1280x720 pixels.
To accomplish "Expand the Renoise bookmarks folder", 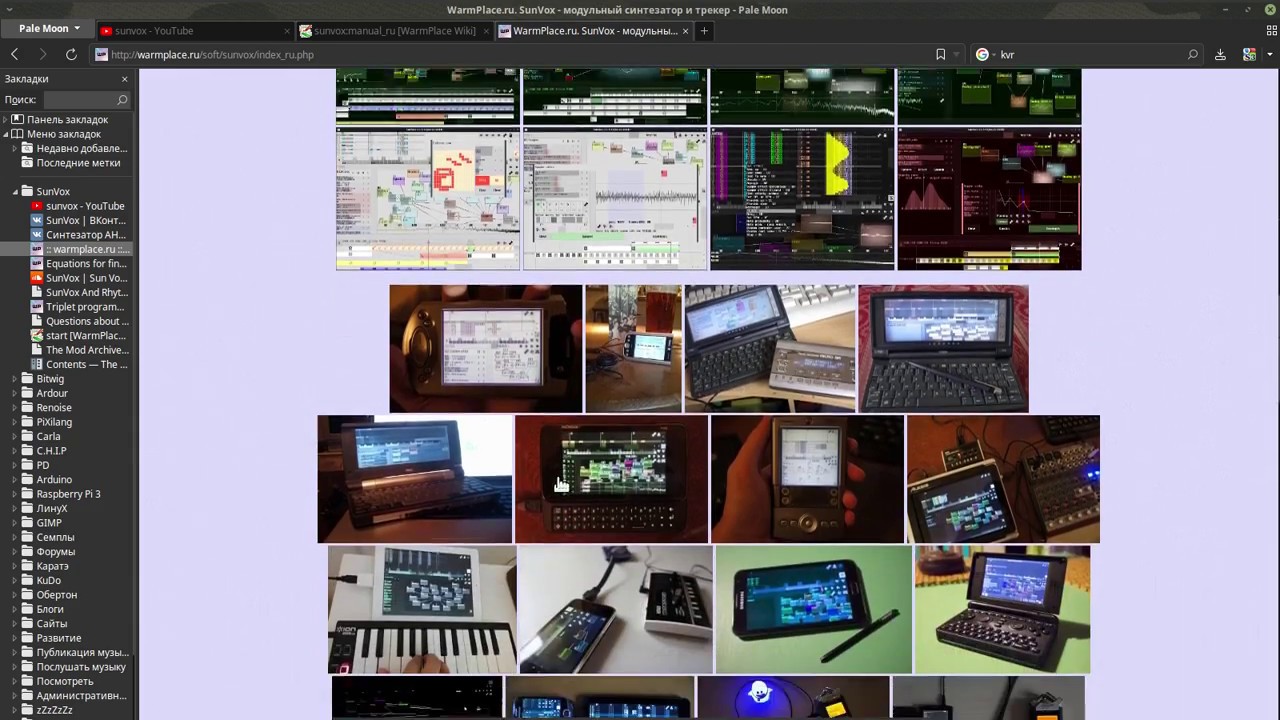I will coord(16,408).
